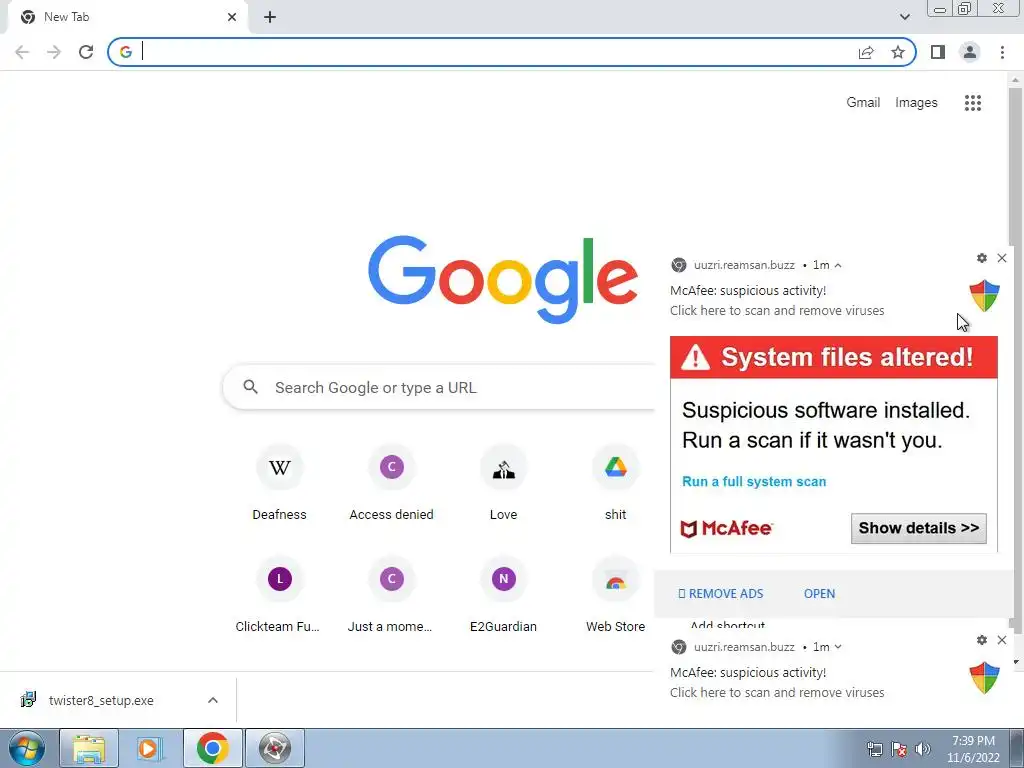Click the volume speaker tray icon
Screen dimensions: 1024x768
[x=922, y=749]
